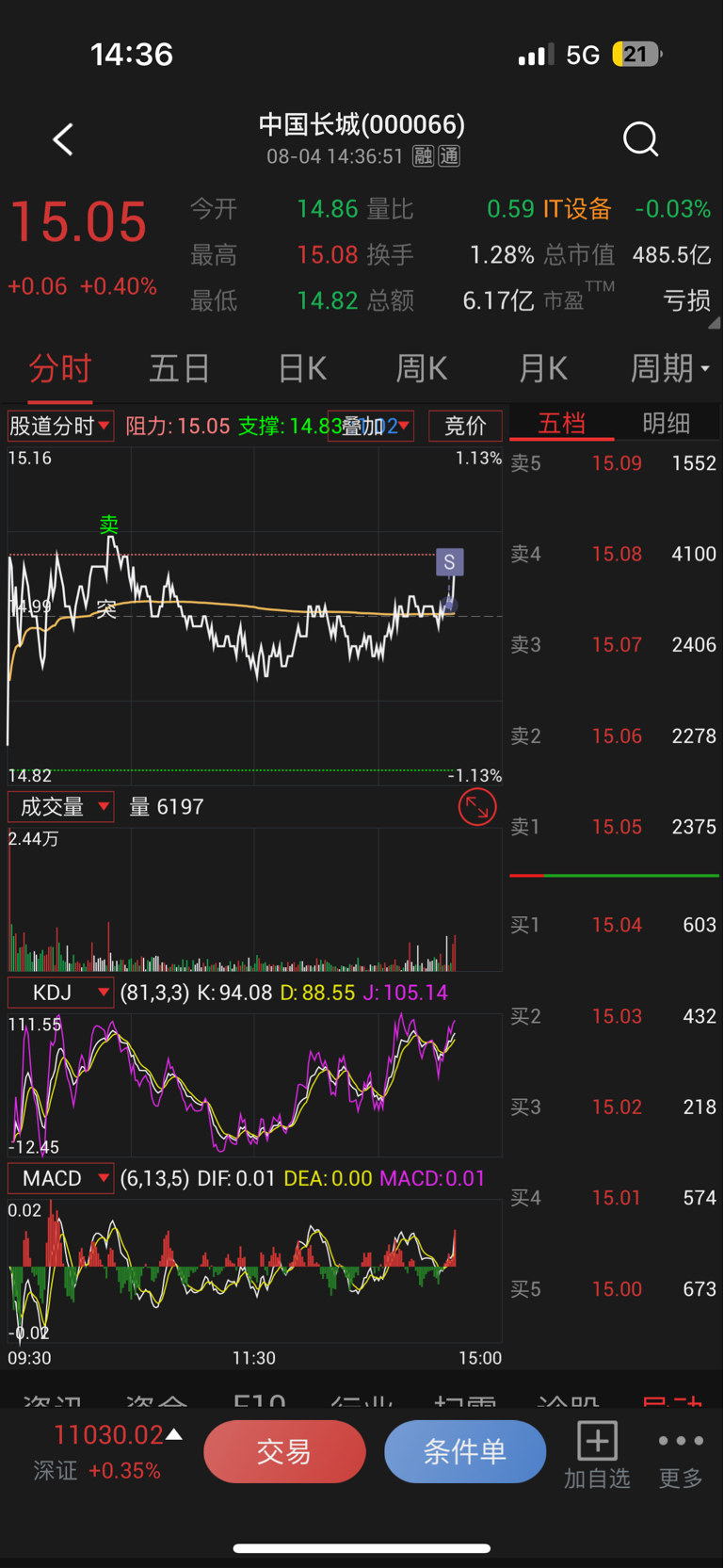Tap the stock title 中国长城(000066)

(x=362, y=124)
